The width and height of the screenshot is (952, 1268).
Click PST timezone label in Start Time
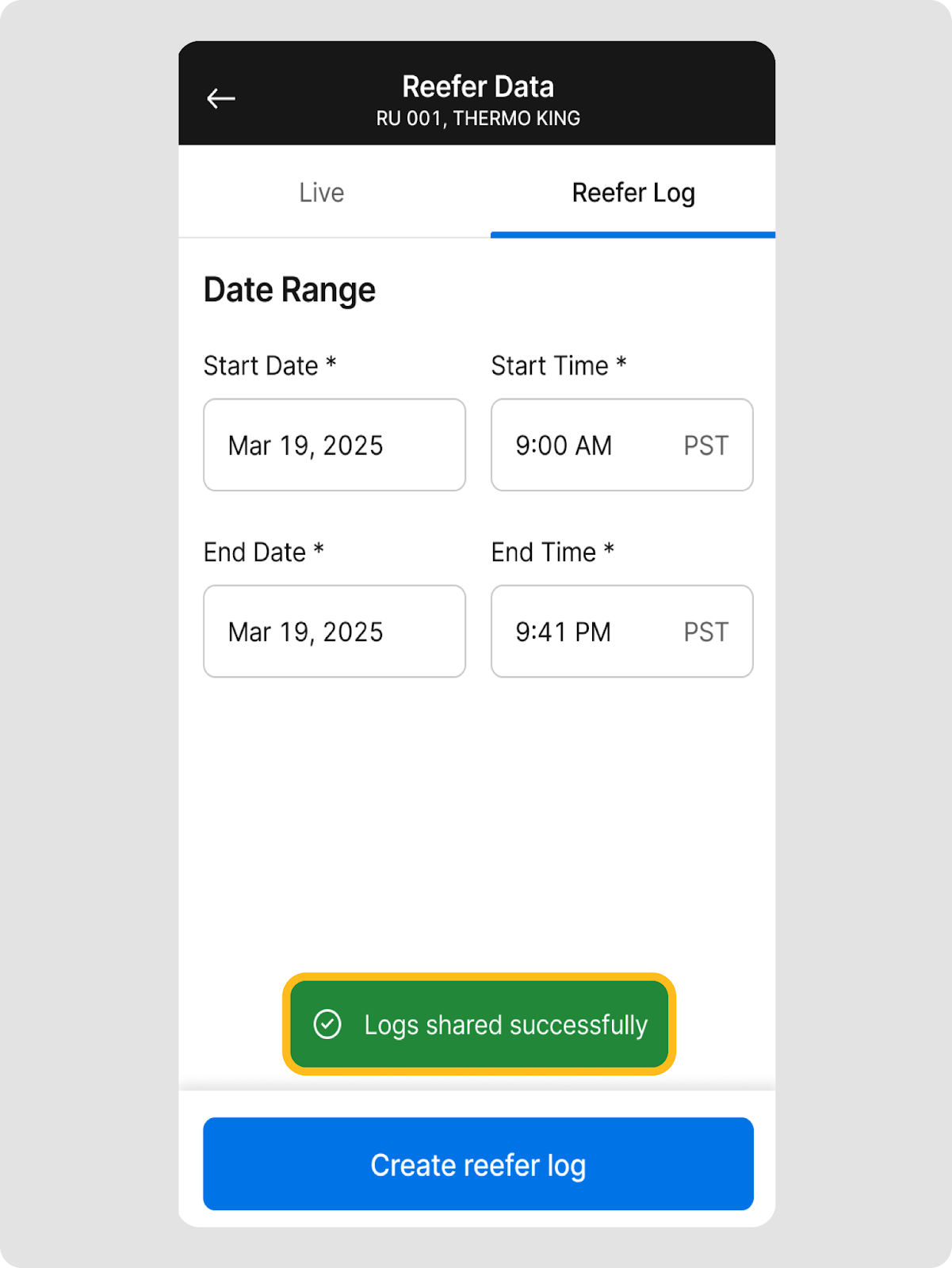tap(705, 445)
